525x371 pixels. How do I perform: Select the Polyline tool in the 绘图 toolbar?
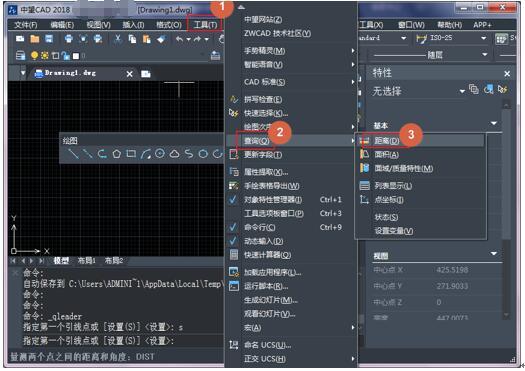click(x=102, y=154)
